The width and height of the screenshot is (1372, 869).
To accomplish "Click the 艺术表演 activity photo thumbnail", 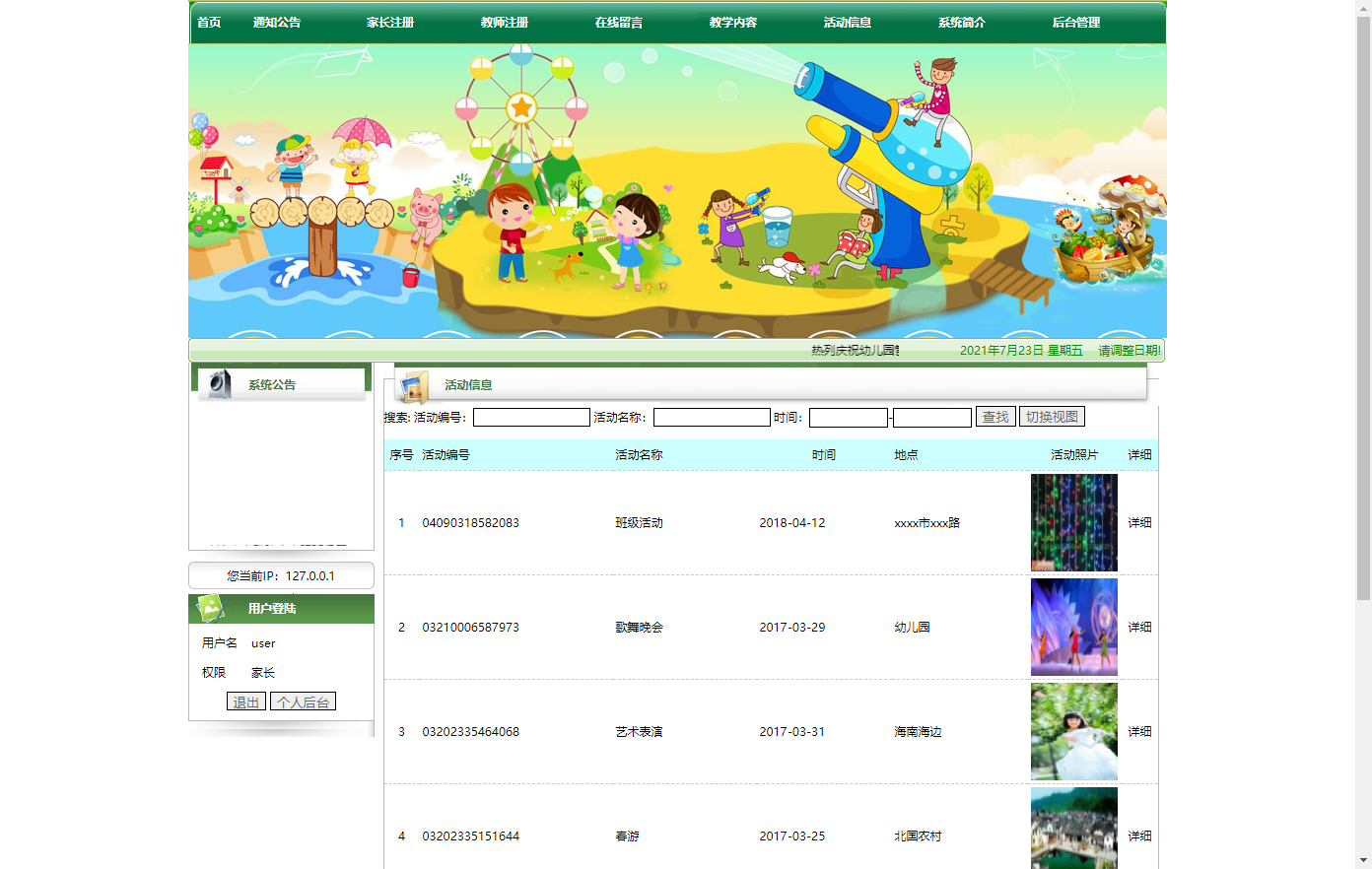I will pos(1073,731).
